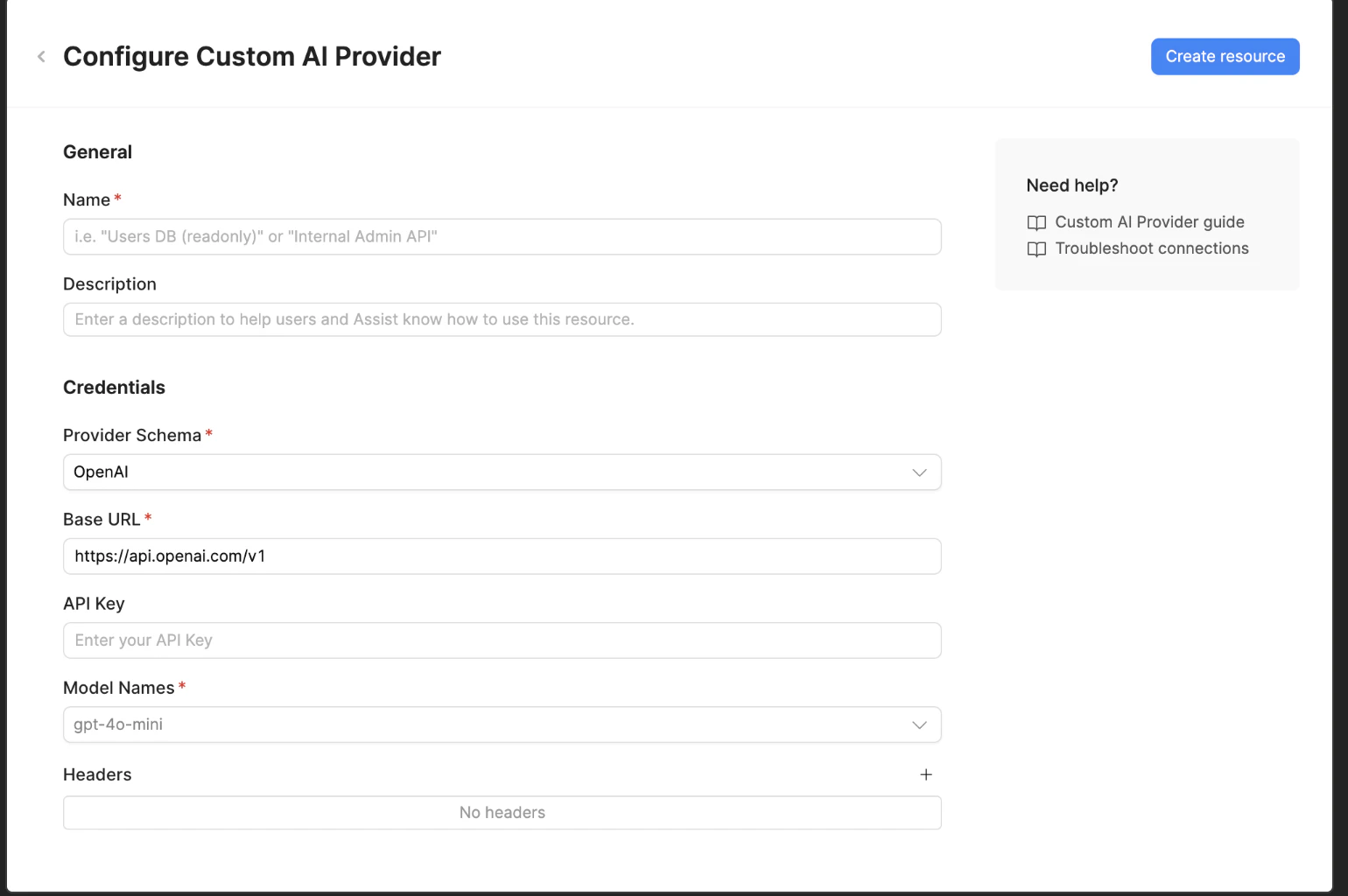
Task: Open the Model Names dropdown showing gpt-4o-mini
Action: pyautogui.click(x=502, y=724)
